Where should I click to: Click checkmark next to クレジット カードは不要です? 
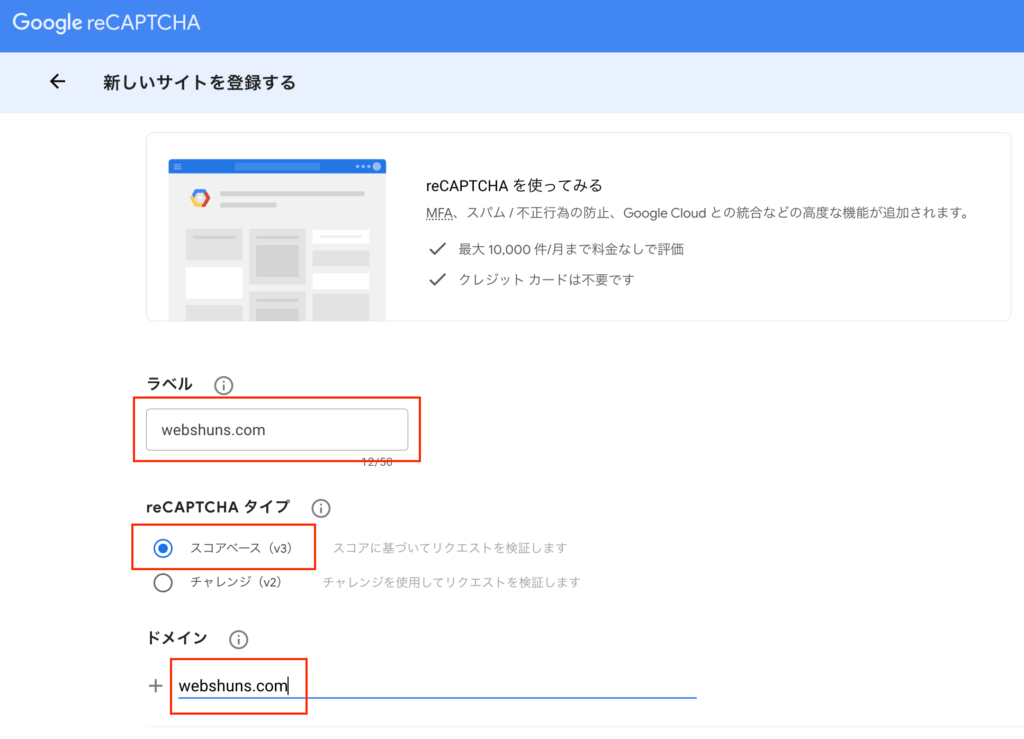click(437, 279)
